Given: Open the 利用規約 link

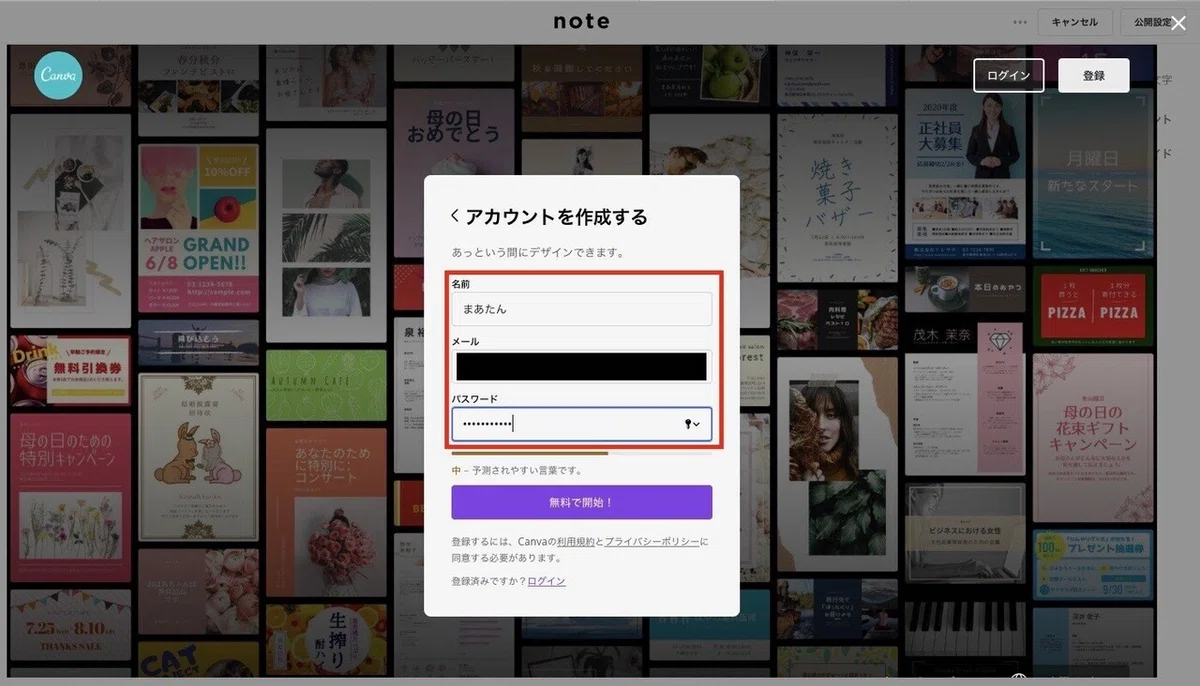Looking at the screenshot, I should click(x=576, y=541).
